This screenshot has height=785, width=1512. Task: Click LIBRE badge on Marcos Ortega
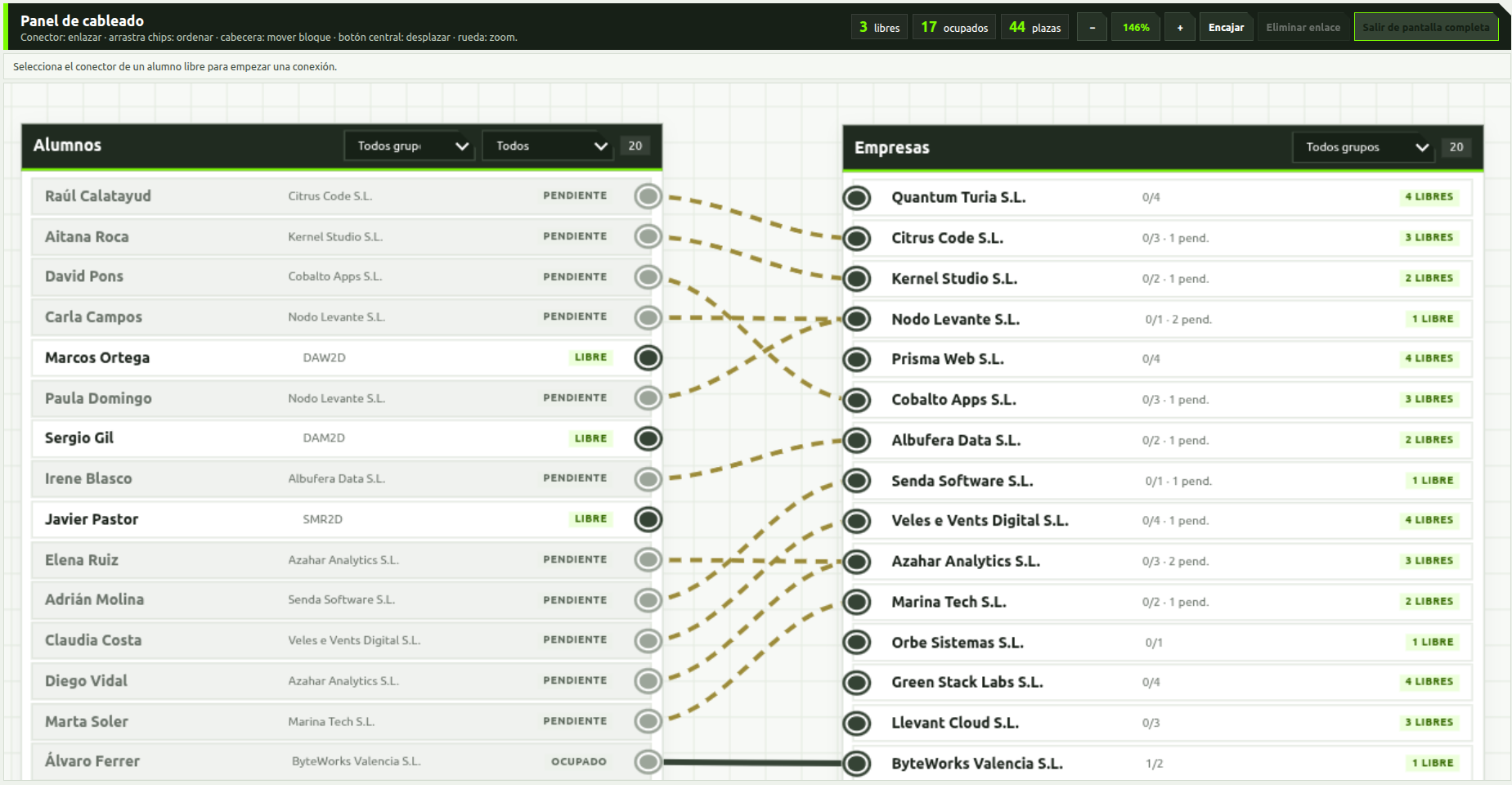[x=590, y=357]
